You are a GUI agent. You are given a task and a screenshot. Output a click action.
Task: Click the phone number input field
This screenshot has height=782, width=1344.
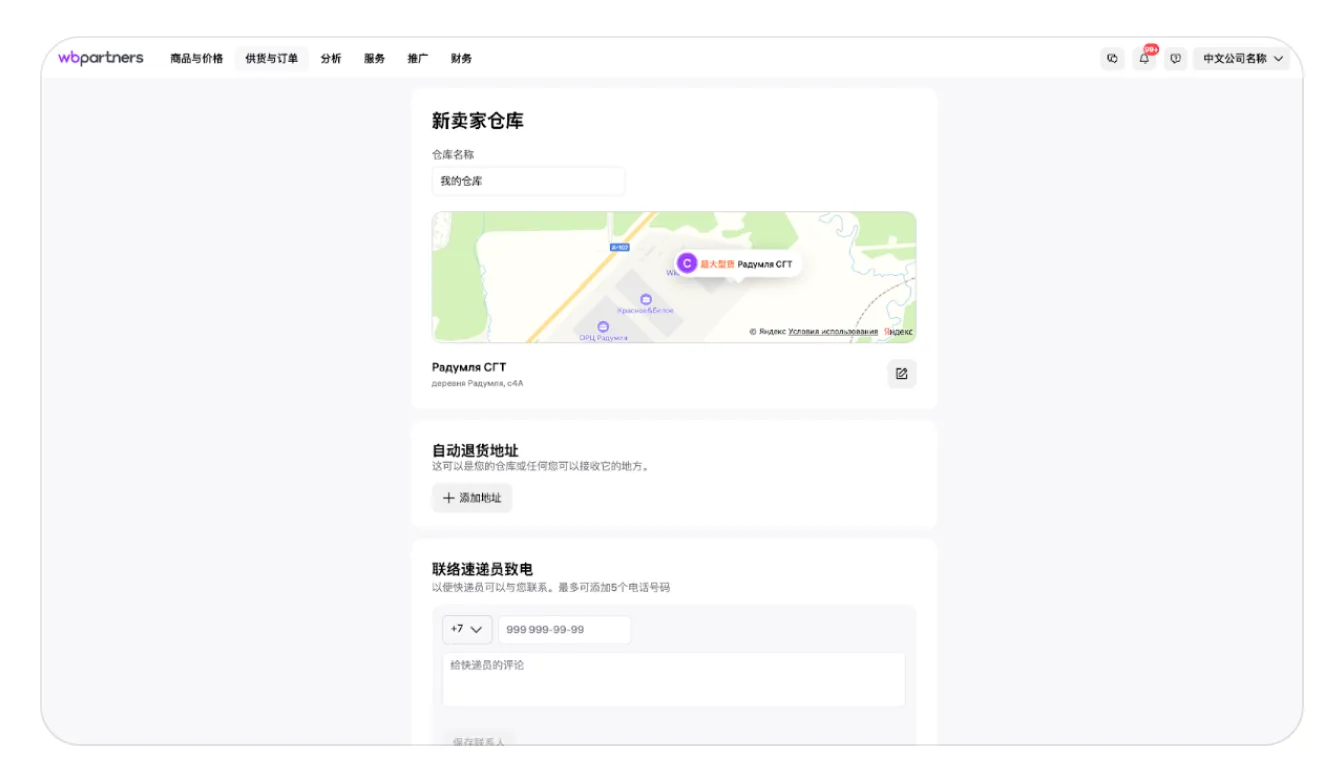tap(564, 630)
